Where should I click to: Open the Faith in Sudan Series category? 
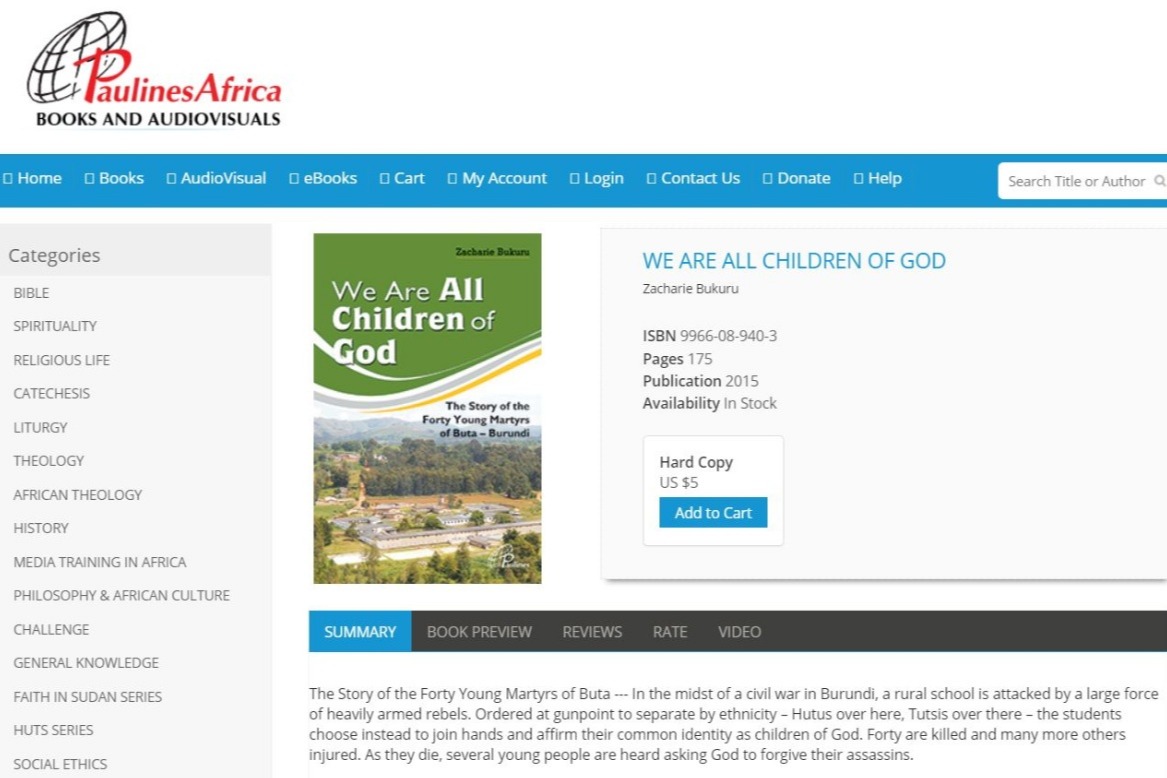(x=87, y=696)
